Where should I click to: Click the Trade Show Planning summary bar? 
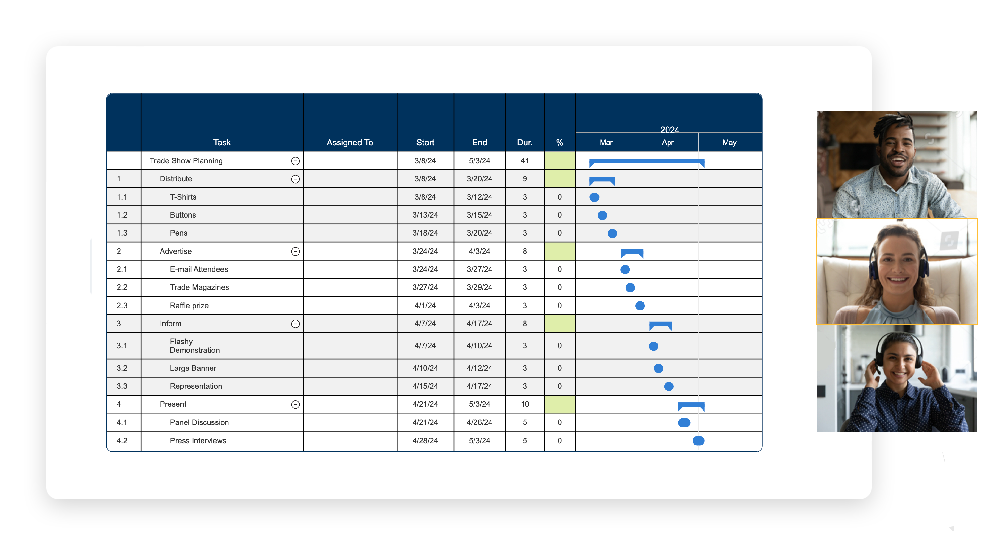647,163
